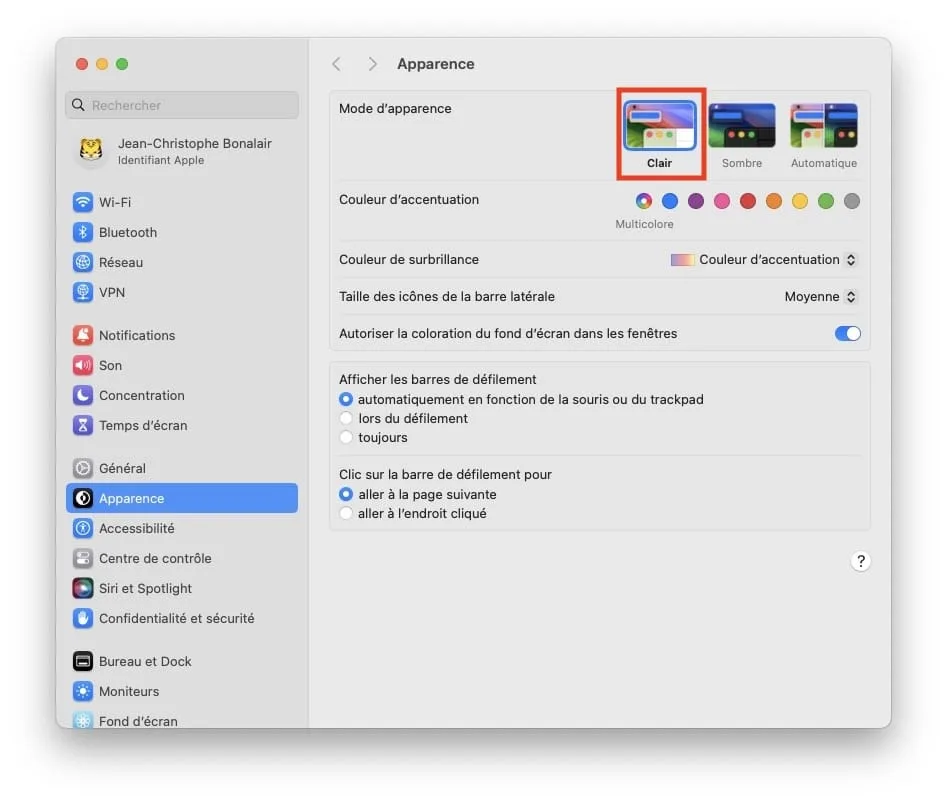
Task: Pick the purple accent color
Action: (696, 201)
